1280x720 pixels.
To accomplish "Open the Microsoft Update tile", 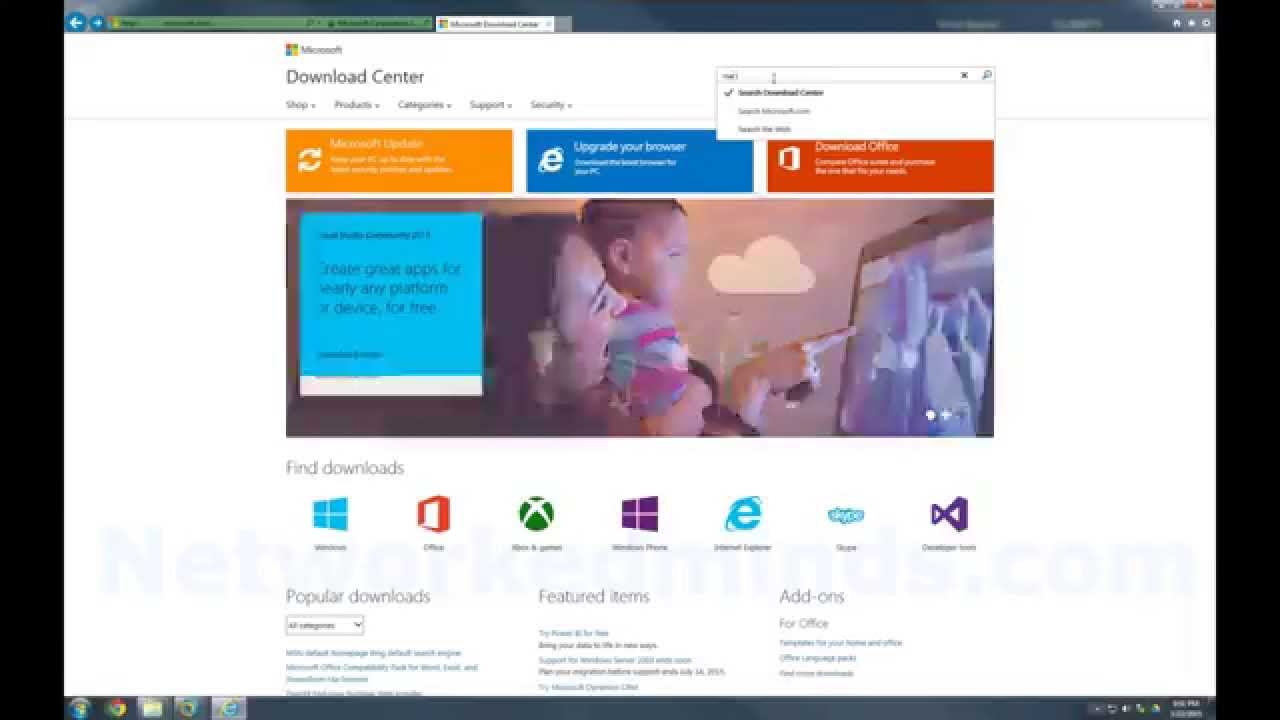I will tap(399, 160).
